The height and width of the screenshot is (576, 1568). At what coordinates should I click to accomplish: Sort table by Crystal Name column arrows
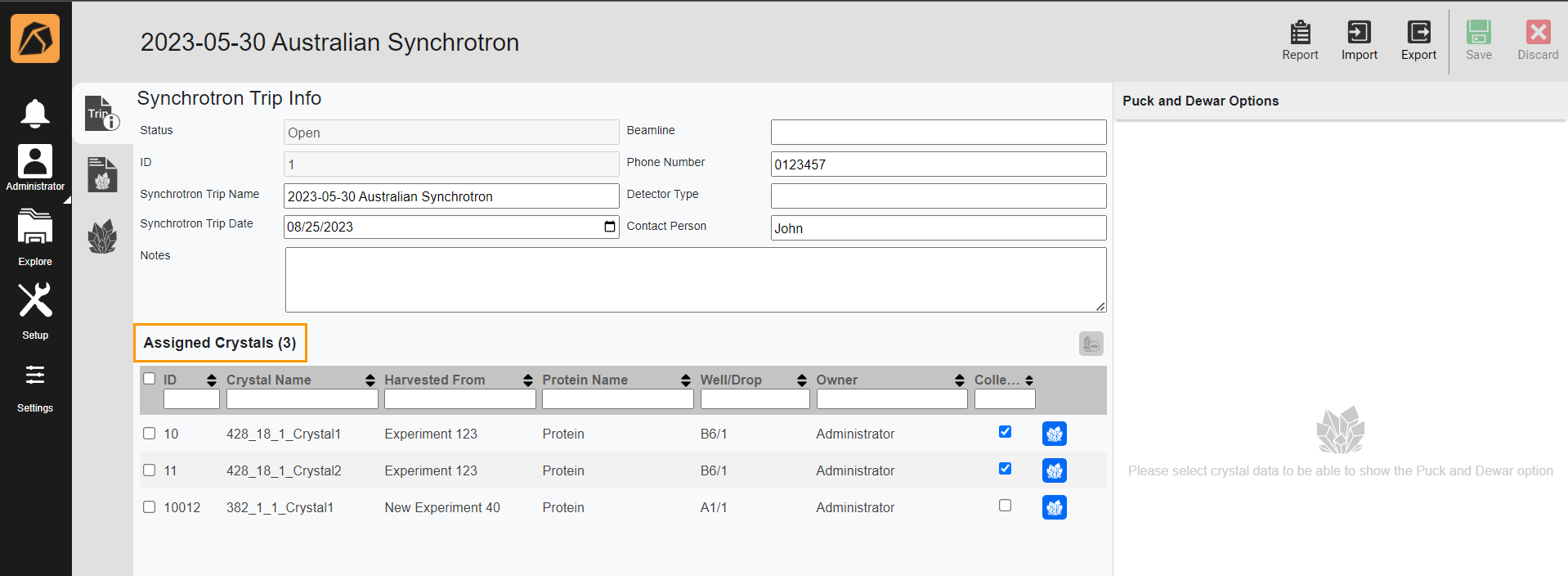click(x=370, y=380)
